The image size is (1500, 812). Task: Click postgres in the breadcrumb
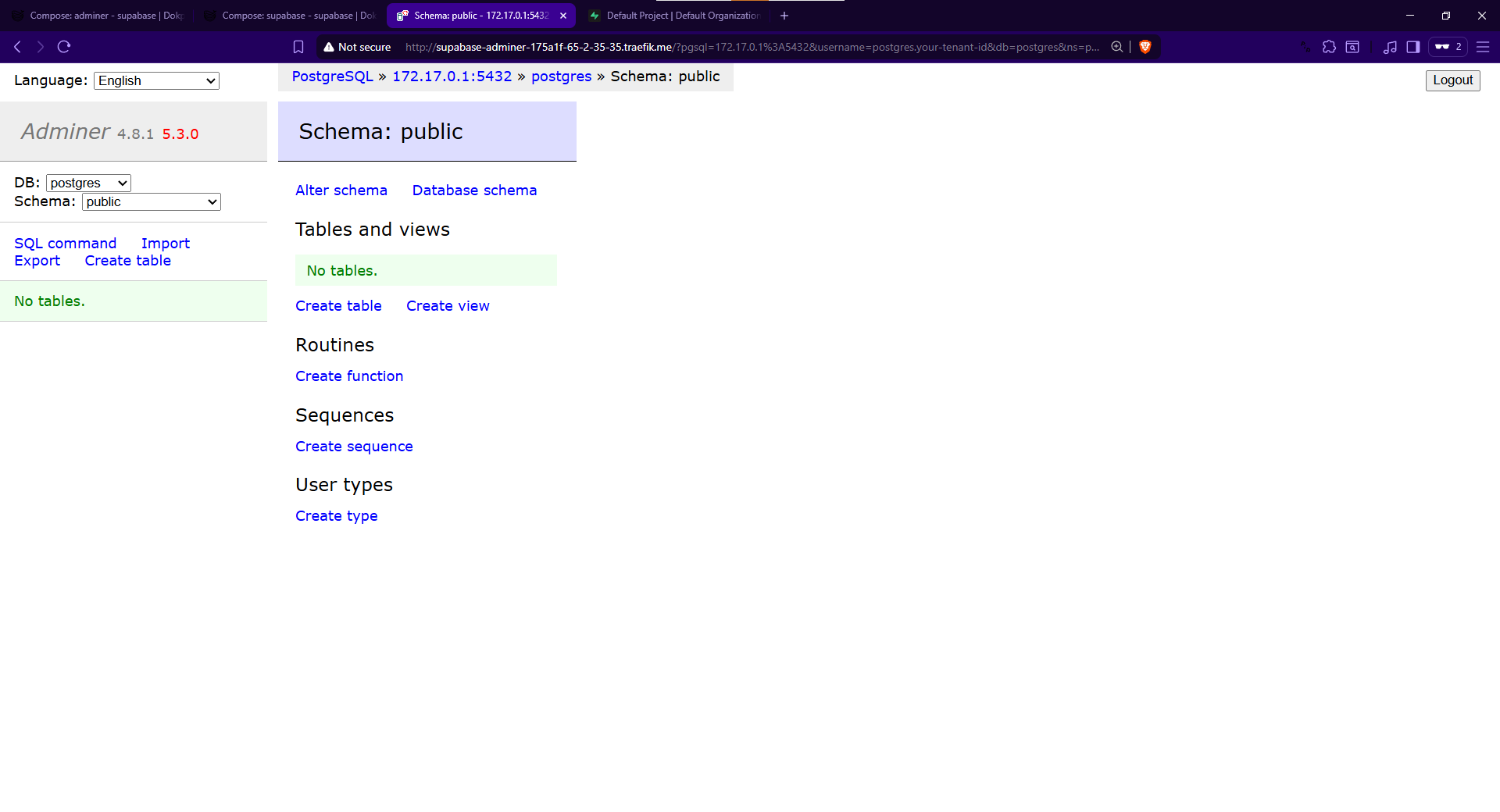(x=561, y=77)
